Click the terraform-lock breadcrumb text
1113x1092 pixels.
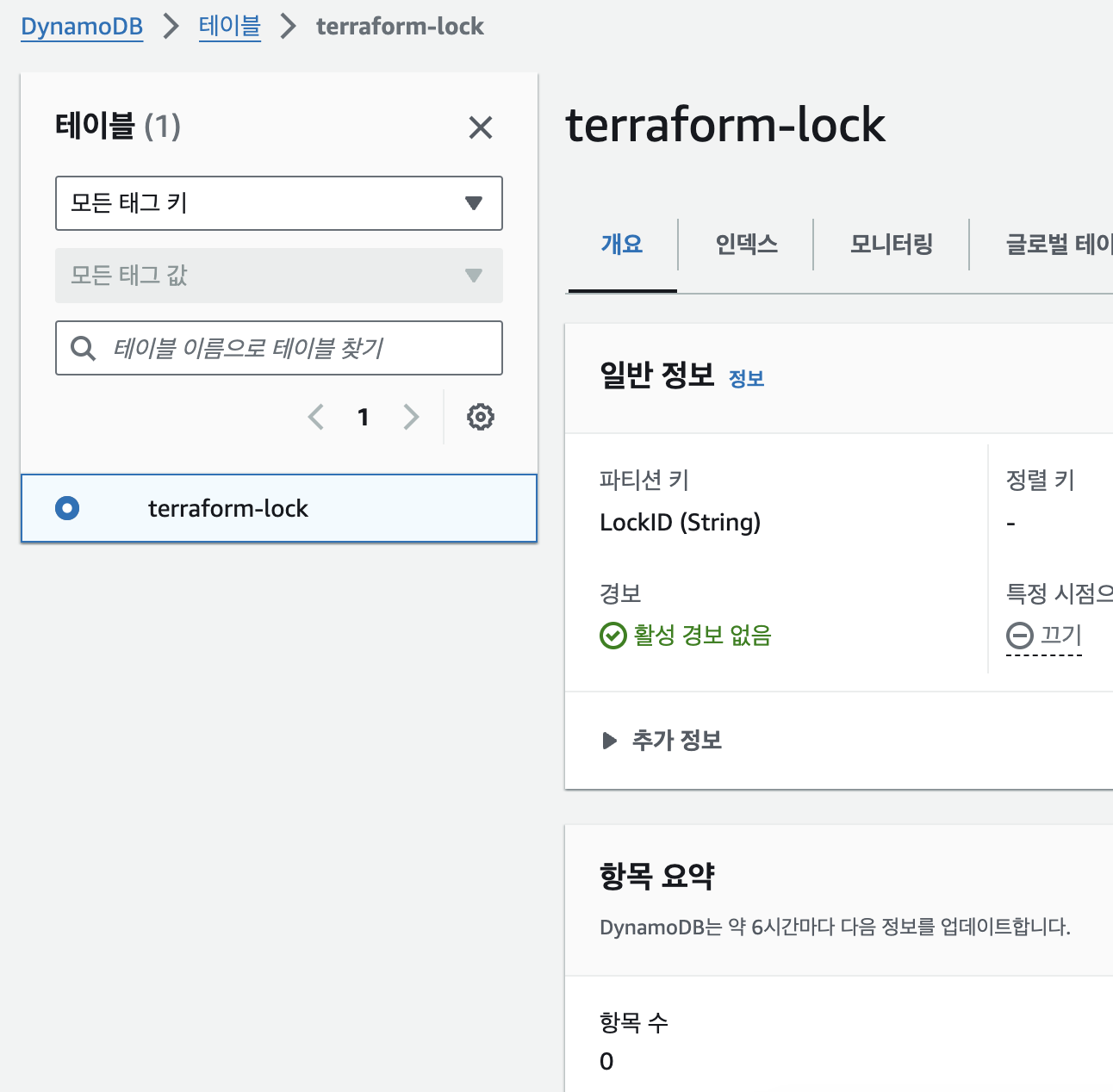coord(400,27)
